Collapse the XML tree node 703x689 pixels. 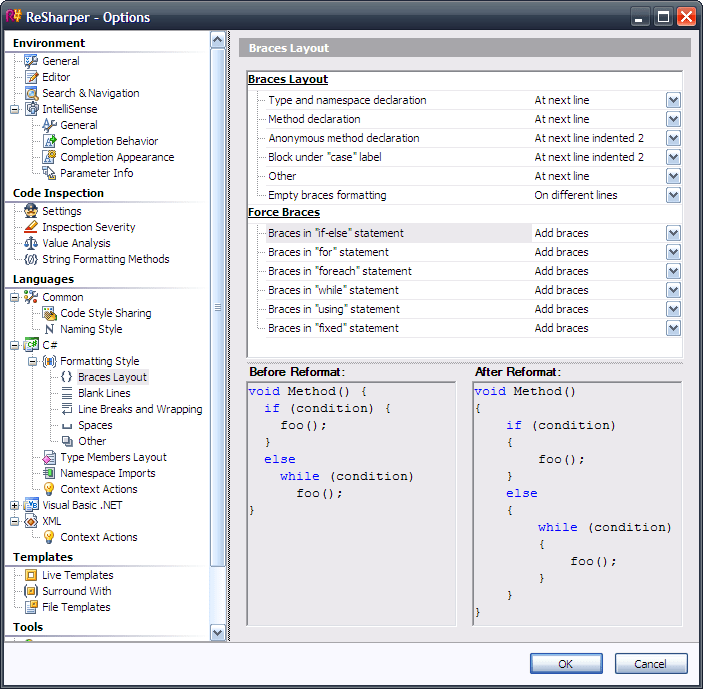14,521
